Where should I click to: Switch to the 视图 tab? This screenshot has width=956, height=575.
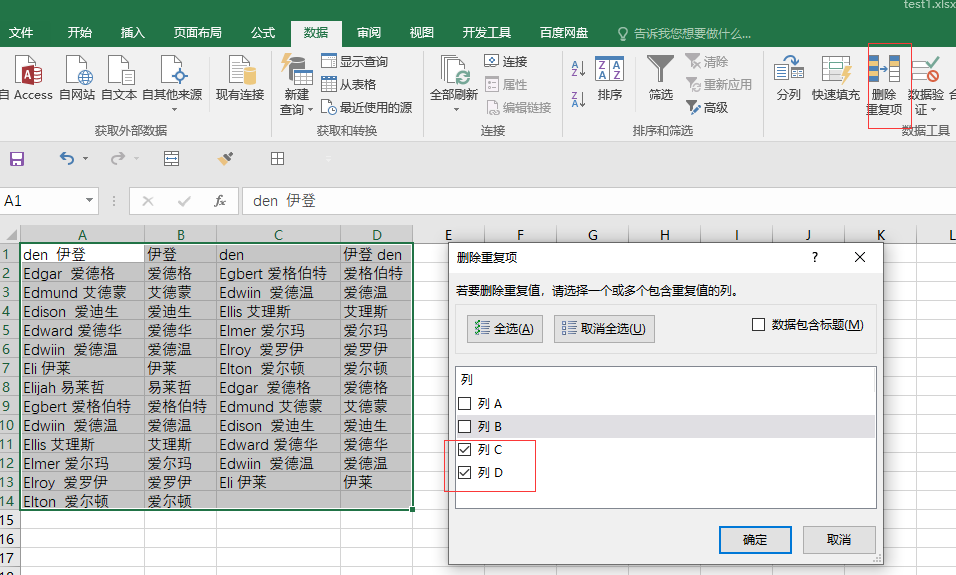tap(421, 33)
